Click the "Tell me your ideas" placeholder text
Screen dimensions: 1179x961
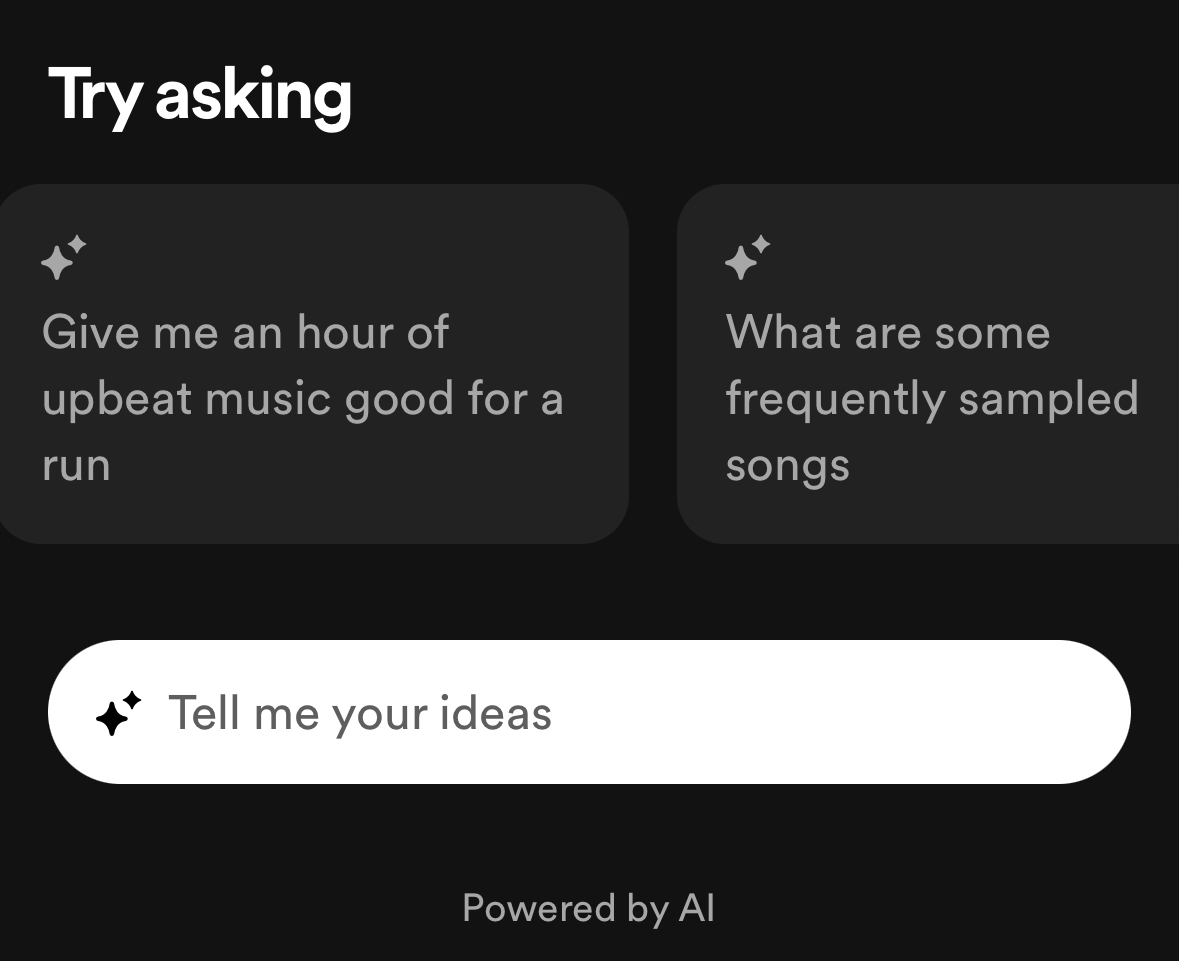[360, 714]
